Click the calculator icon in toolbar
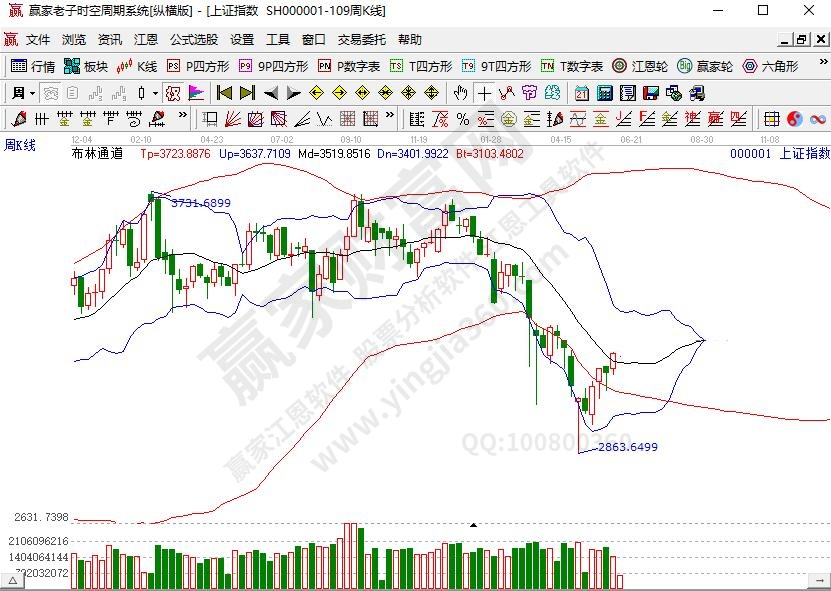This screenshot has height=591, width=831. click(x=605, y=93)
